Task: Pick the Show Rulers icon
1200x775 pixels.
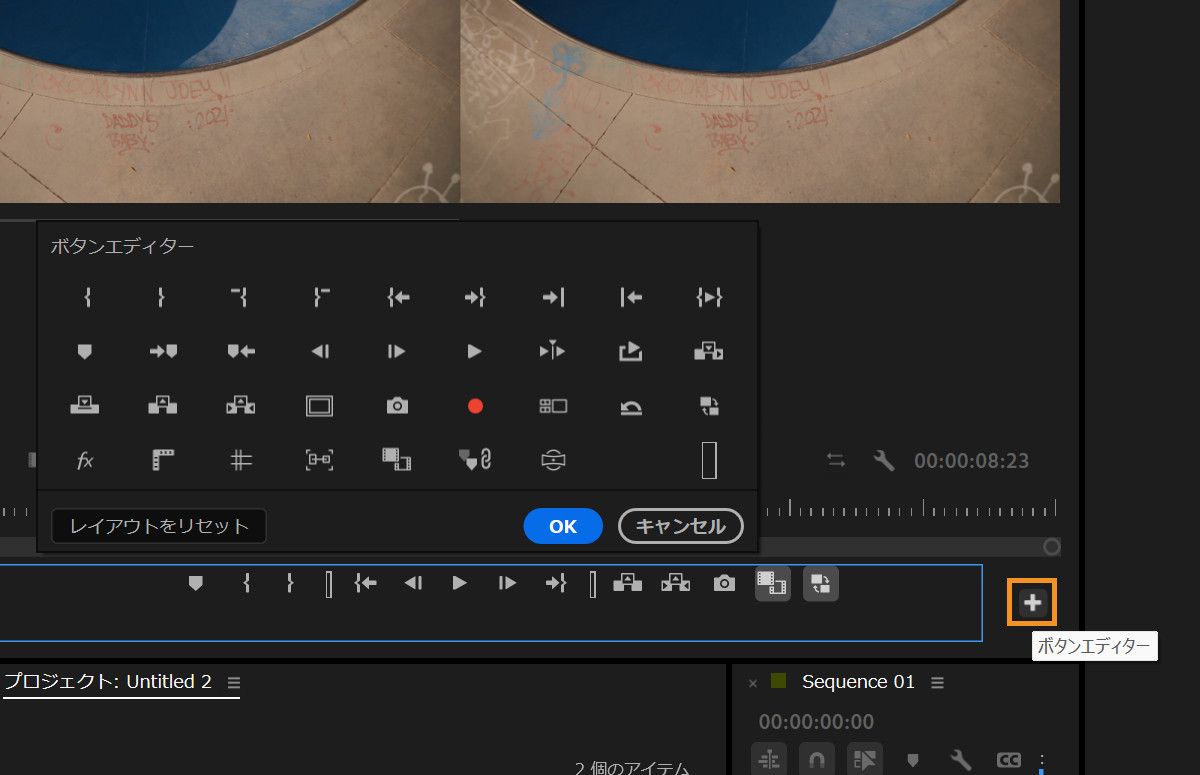Action: pos(163,460)
